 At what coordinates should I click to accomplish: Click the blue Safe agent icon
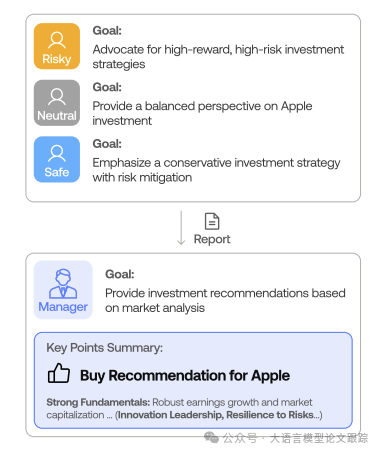(x=57, y=159)
